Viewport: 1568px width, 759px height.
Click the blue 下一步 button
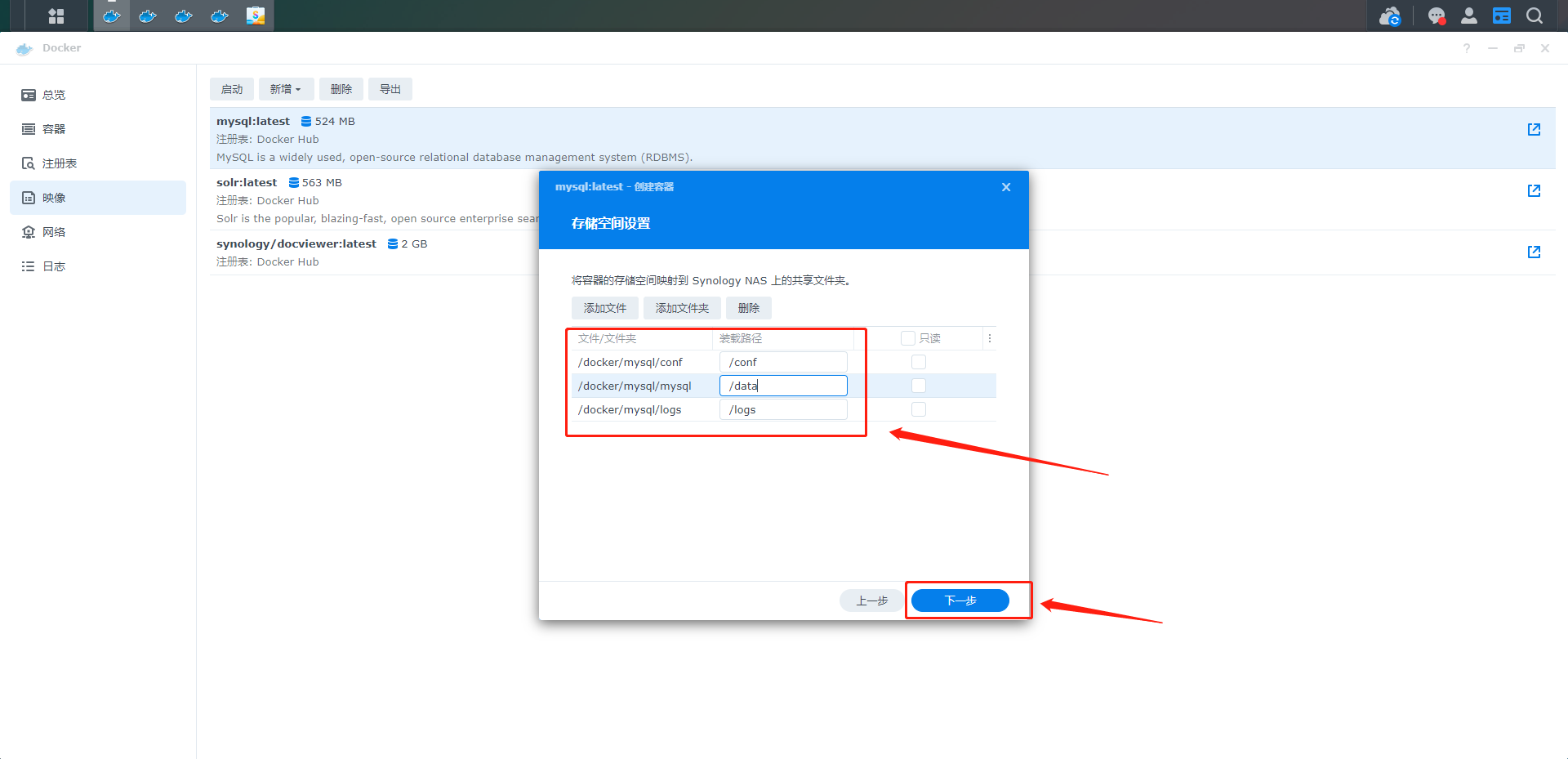click(x=960, y=601)
